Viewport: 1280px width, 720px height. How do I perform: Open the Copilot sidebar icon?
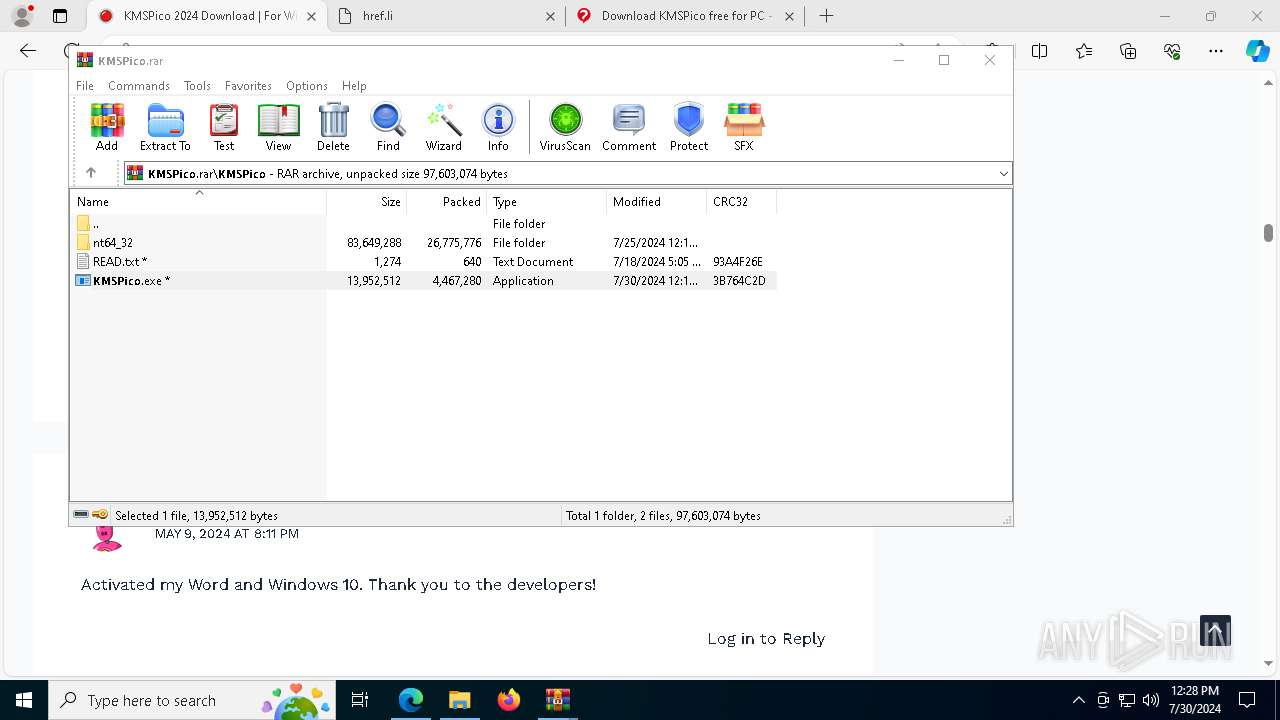click(1257, 51)
